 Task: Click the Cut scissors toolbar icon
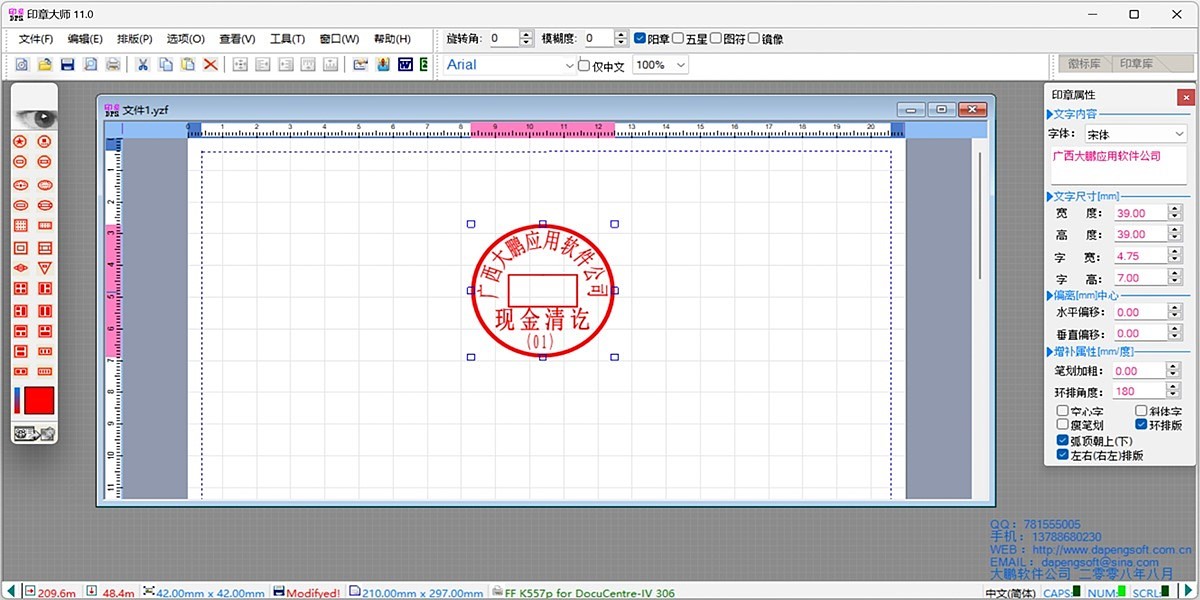pyautogui.click(x=143, y=65)
